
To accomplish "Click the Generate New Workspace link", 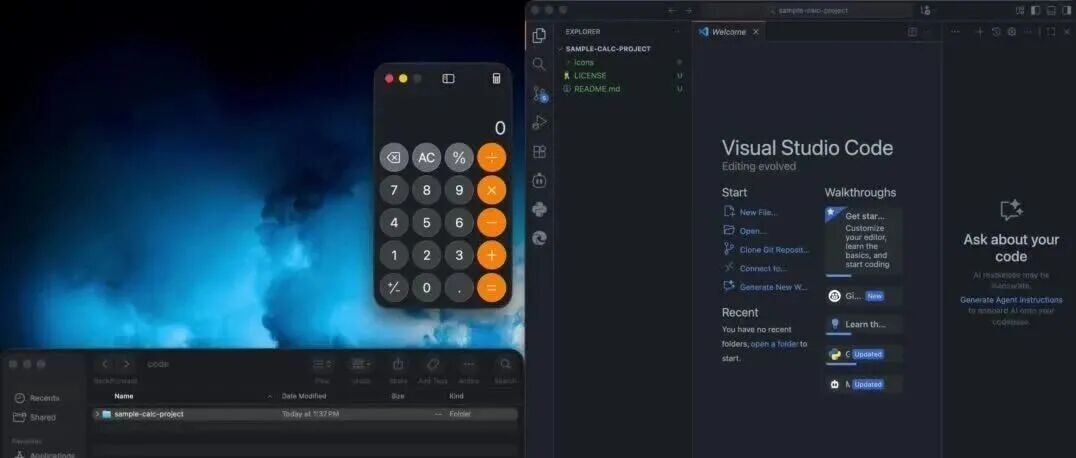I will click(766, 287).
